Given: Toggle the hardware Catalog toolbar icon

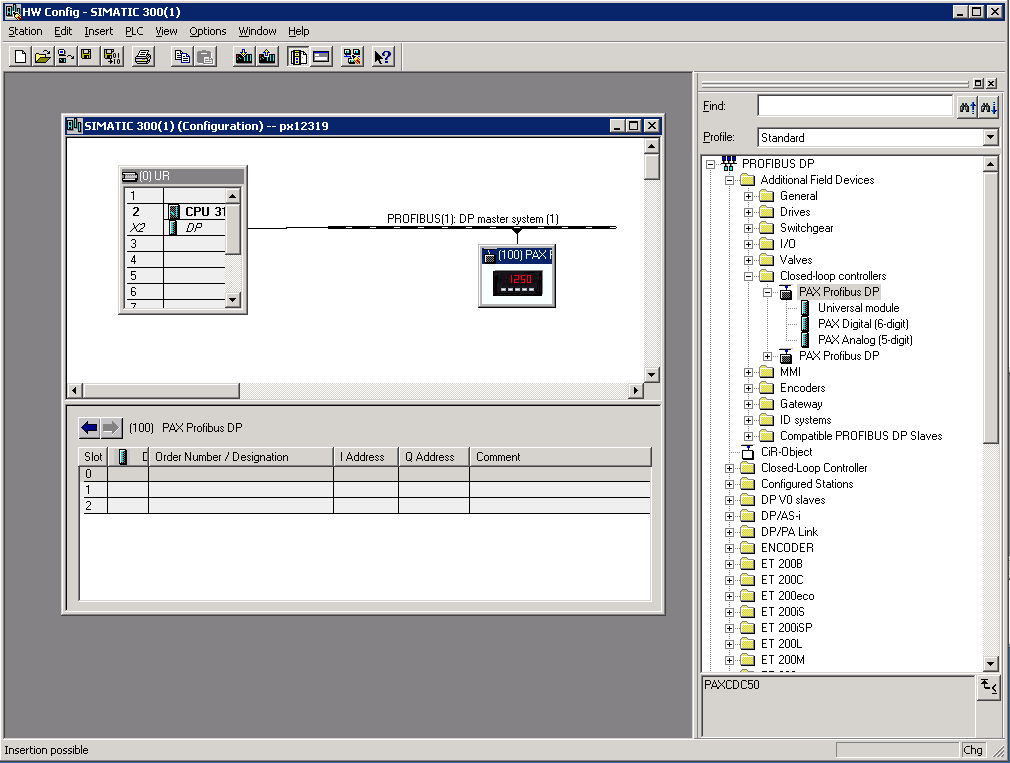Looking at the screenshot, I should click(298, 57).
